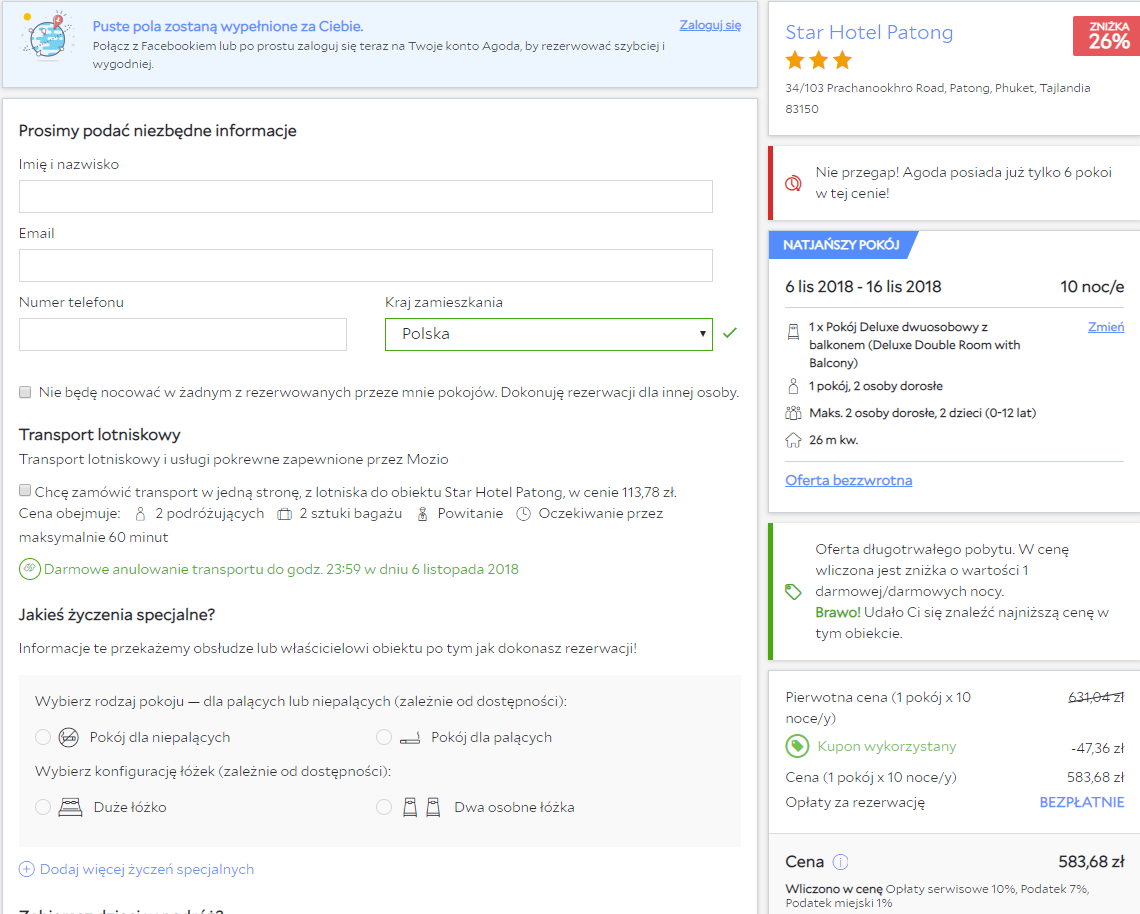The height and width of the screenshot is (914, 1140).
Task: Select Pokój dla palących radio button
Action: [384, 737]
